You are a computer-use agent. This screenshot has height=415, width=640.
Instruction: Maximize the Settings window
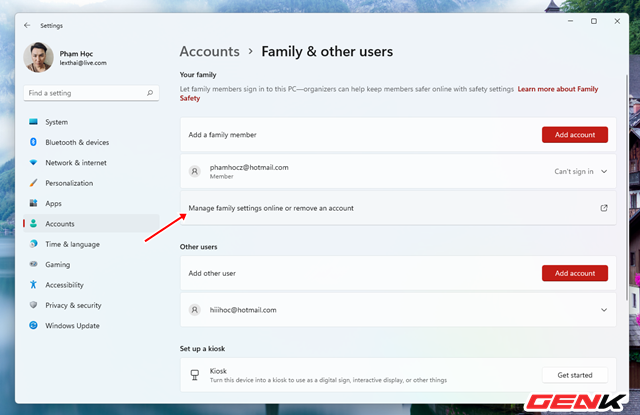pos(594,21)
